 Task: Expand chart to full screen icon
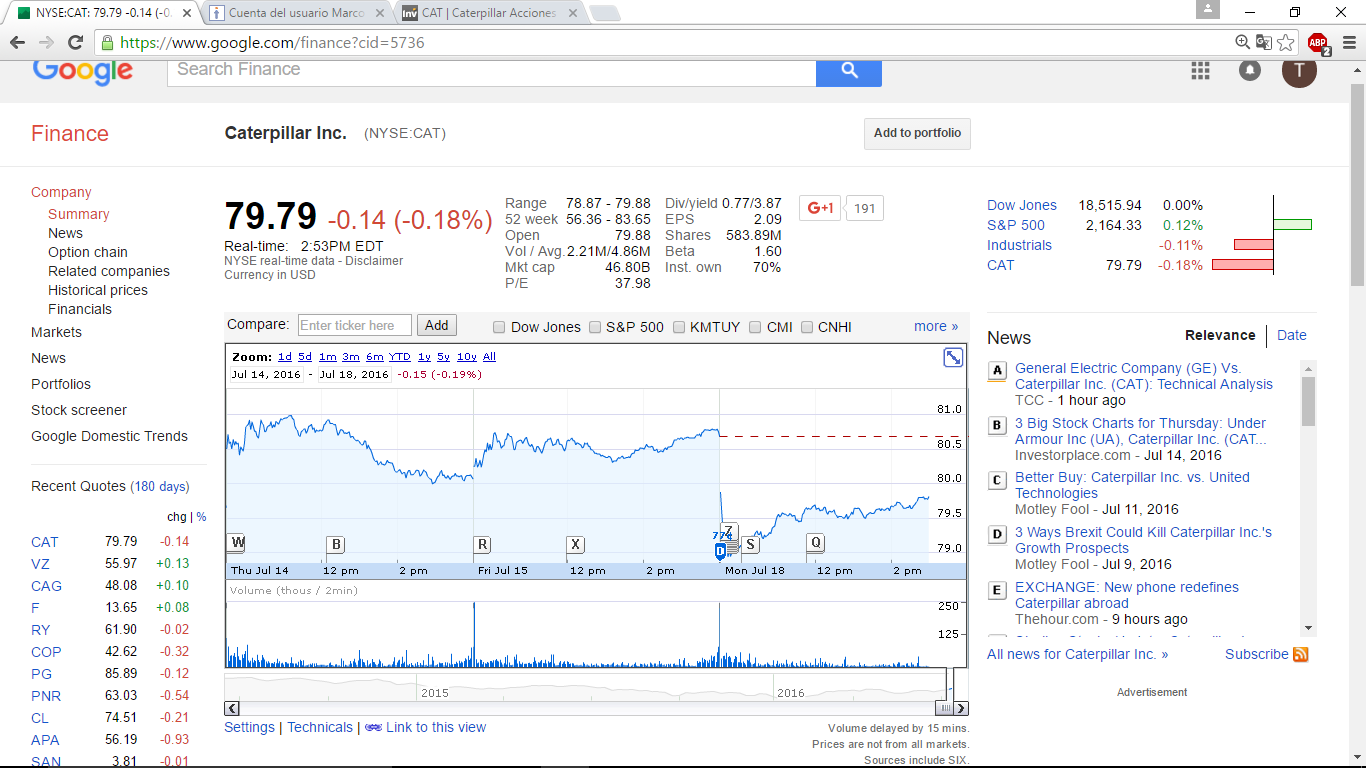[953, 357]
